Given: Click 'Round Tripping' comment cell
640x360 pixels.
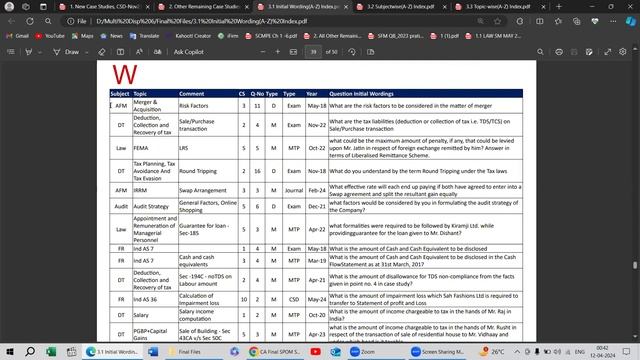Looking at the screenshot, I should (208, 171).
